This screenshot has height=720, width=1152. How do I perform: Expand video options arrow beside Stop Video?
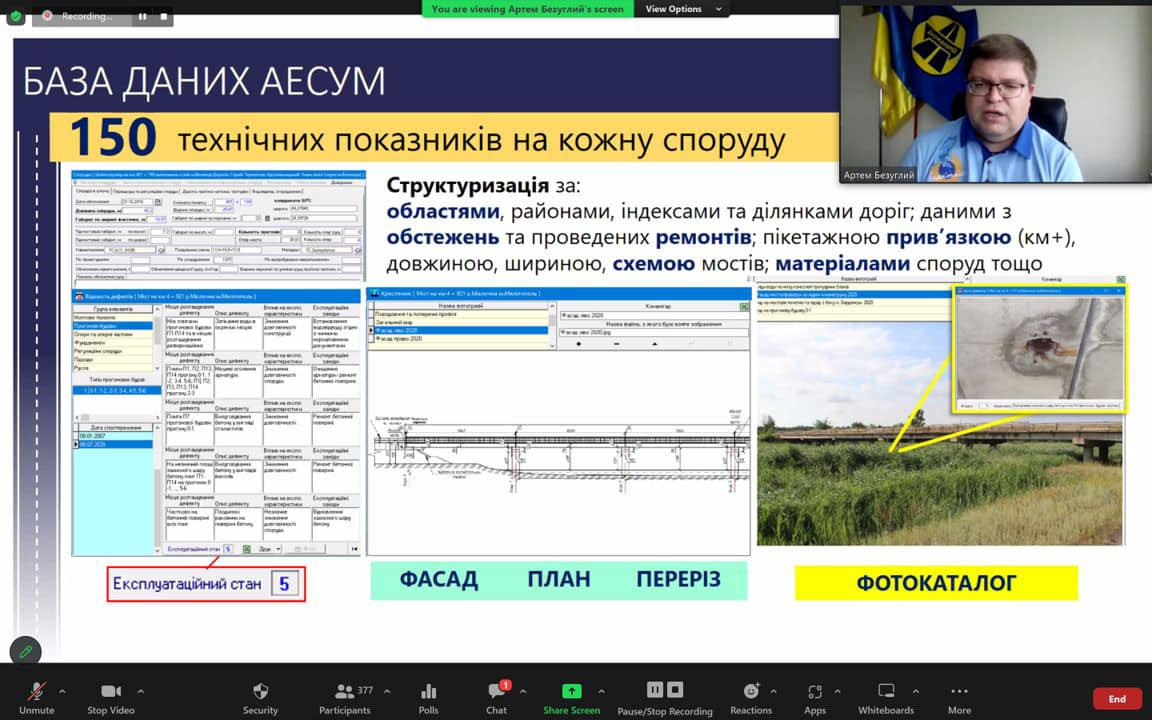[x=140, y=691]
